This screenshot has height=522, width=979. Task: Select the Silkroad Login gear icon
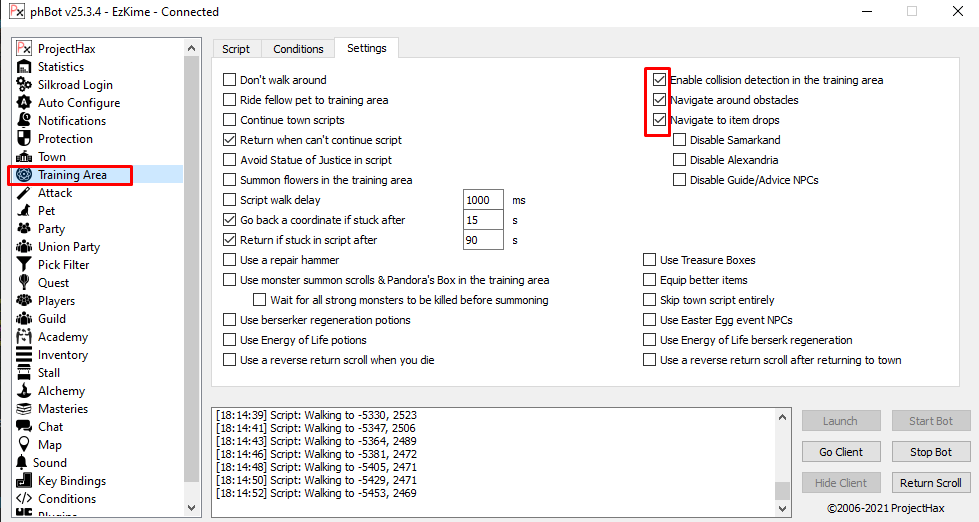point(24,85)
